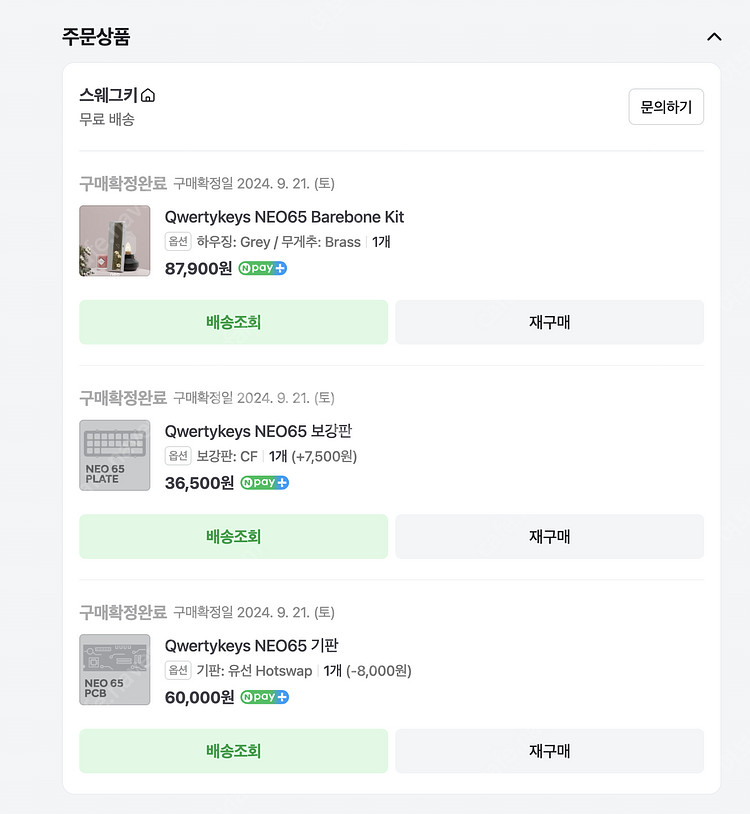This screenshot has height=814, width=750.
Task: Click the 문의하기 button
Action: coord(666,106)
